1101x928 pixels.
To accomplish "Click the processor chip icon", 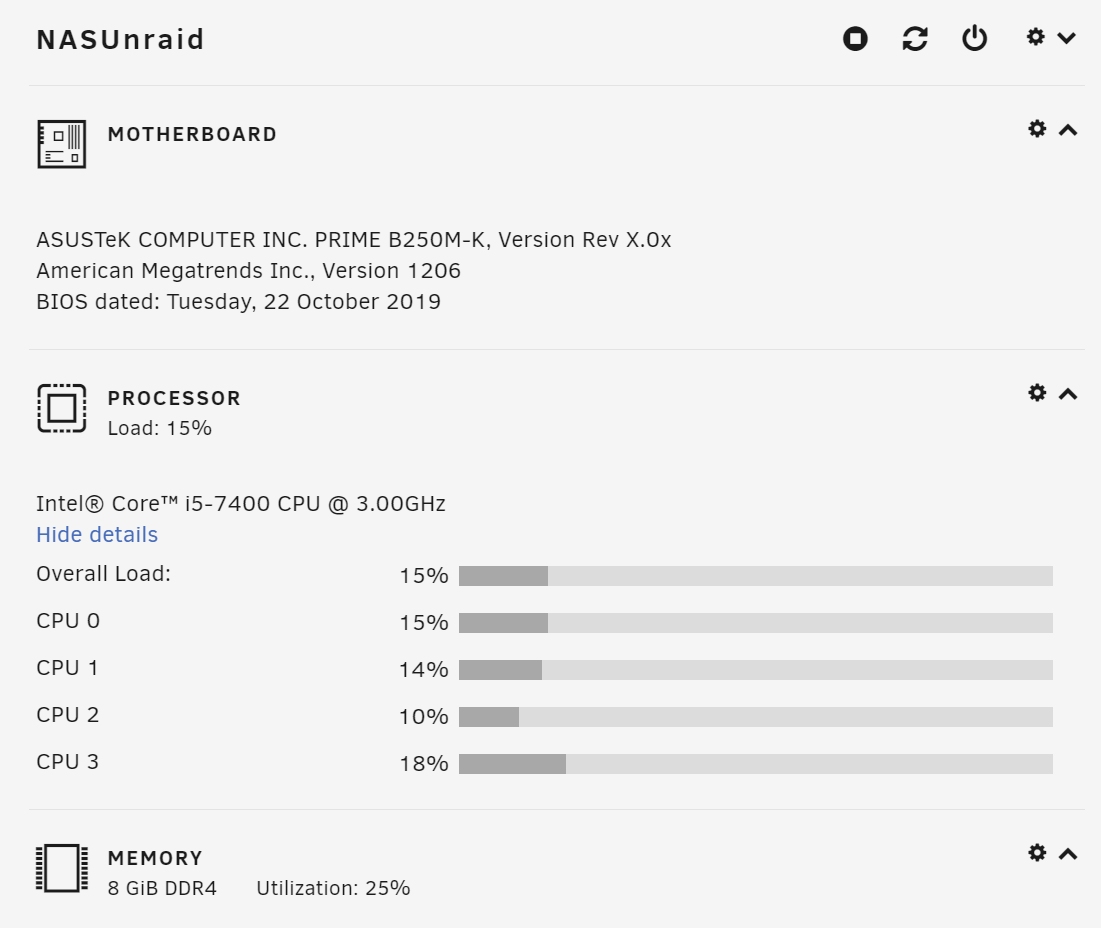I will pos(62,408).
